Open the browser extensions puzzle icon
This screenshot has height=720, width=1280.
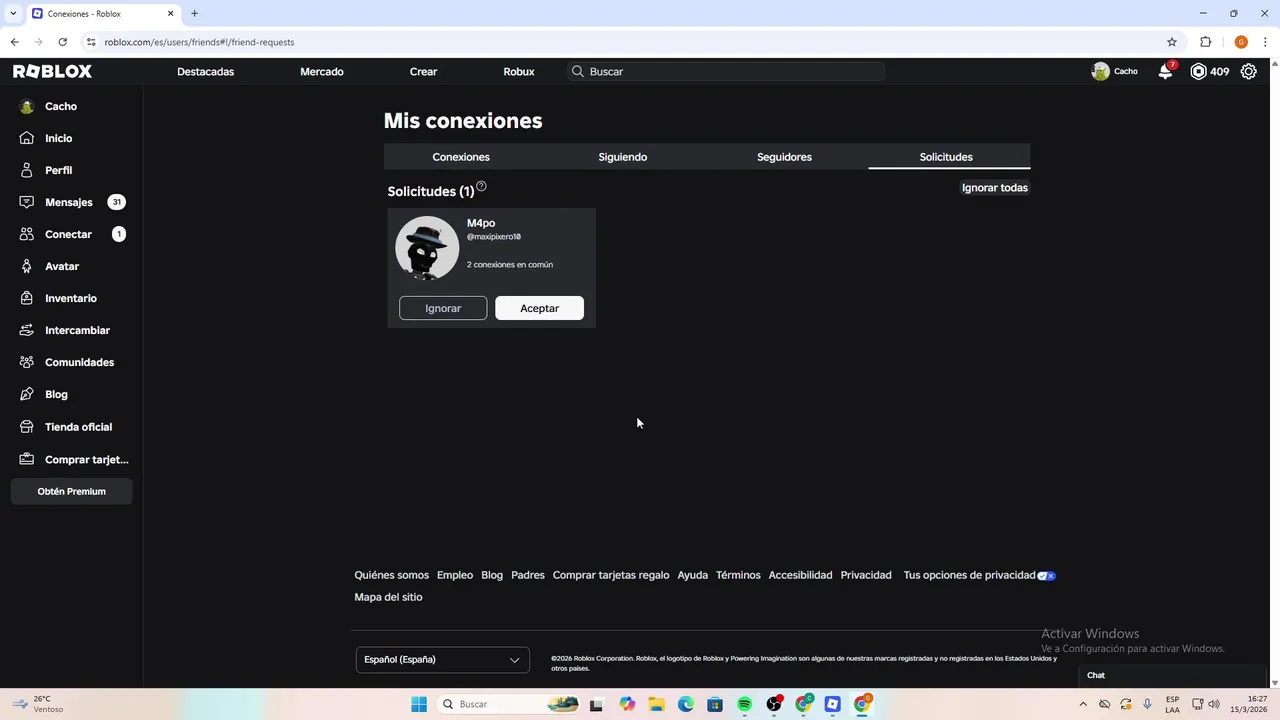tap(1205, 42)
